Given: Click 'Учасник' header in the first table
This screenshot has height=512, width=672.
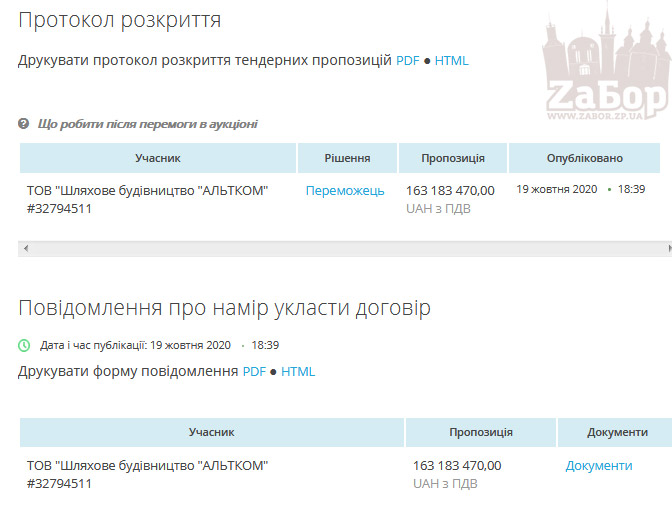Looking at the screenshot, I should coord(158,158).
